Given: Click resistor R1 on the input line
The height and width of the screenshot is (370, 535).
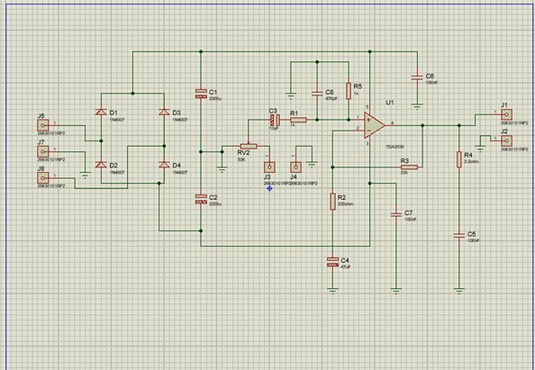Looking at the screenshot, I should [299, 120].
